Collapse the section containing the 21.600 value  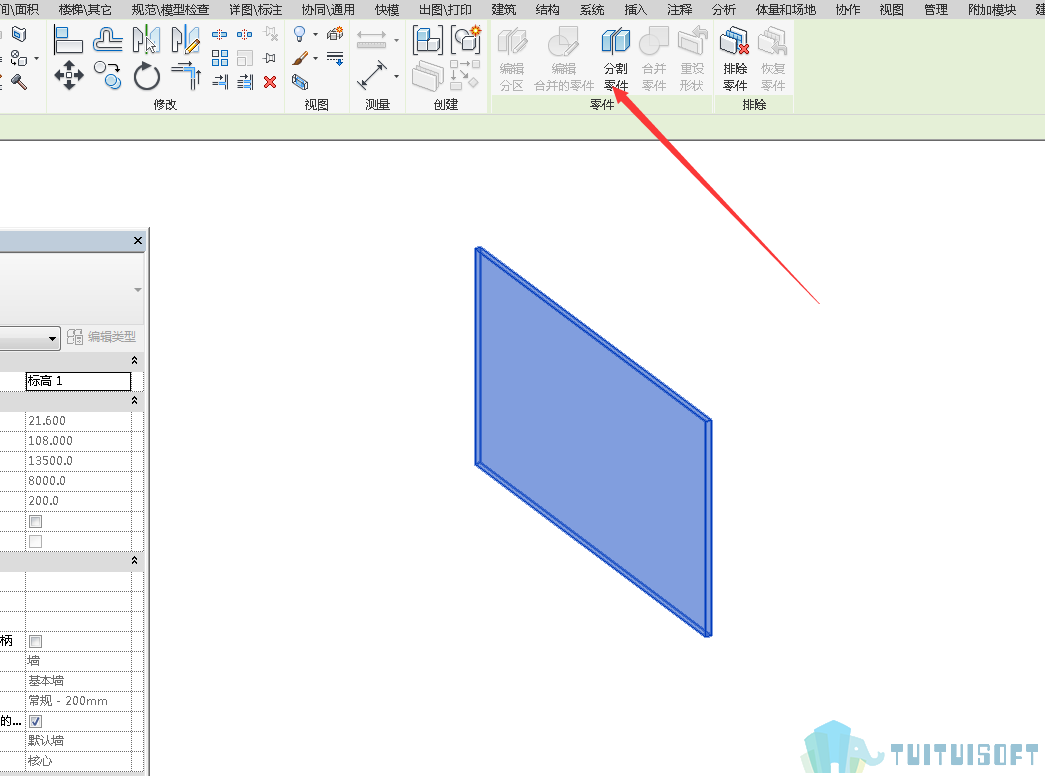135,400
